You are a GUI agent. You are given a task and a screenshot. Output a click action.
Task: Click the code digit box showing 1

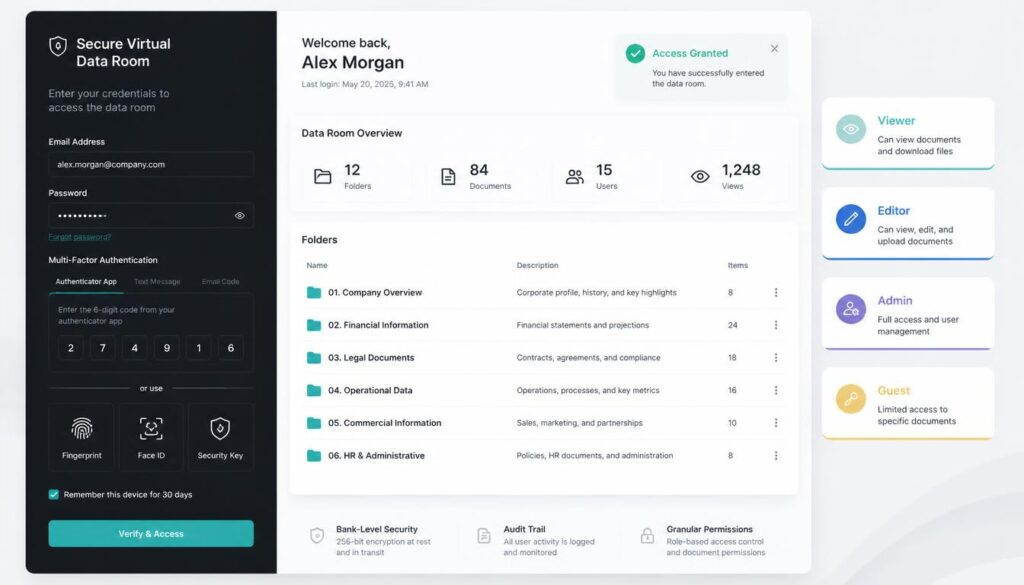(x=199, y=348)
